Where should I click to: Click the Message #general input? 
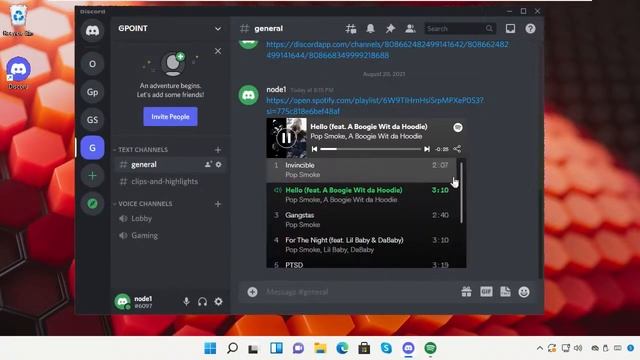pos(359,292)
